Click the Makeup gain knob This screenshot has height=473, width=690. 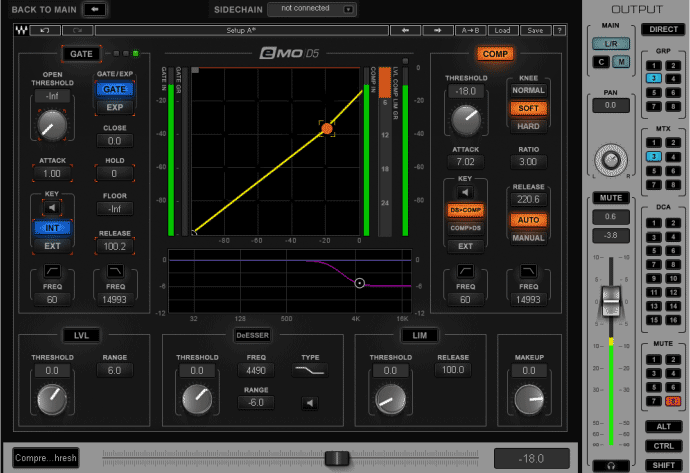(529, 400)
